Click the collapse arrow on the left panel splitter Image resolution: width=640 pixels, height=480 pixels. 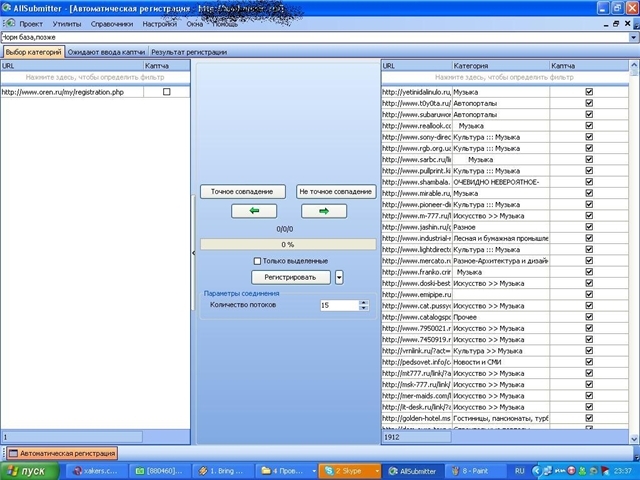[x=193, y=253]
